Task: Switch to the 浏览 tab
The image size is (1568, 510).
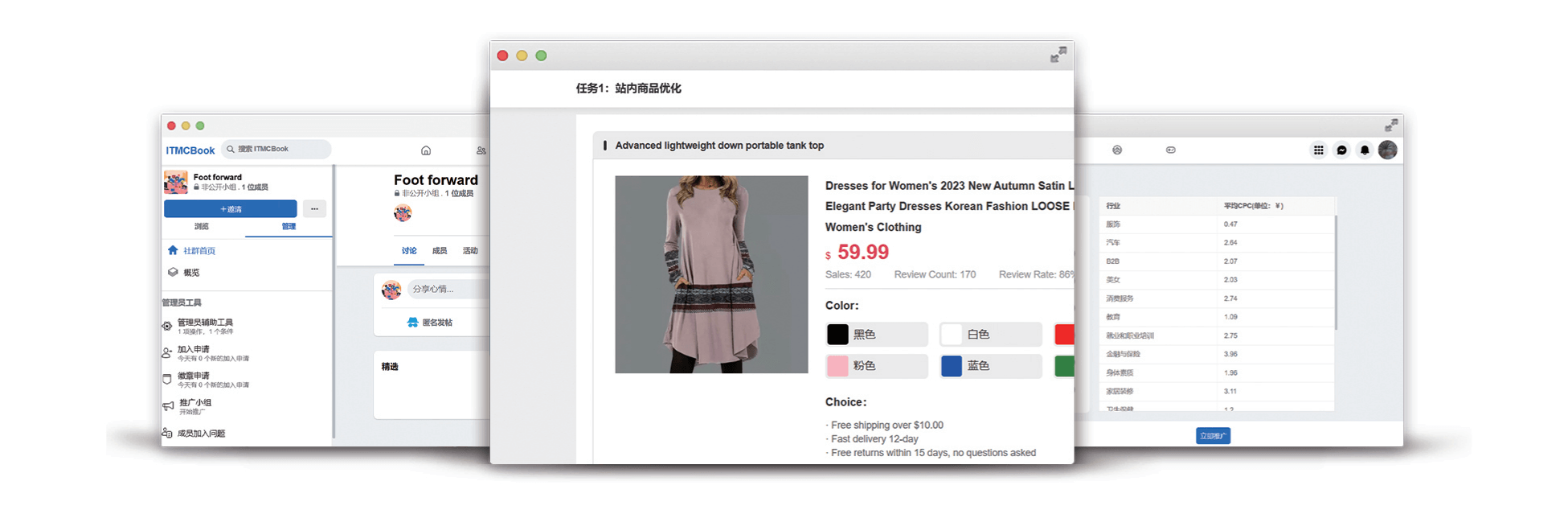Action: (x=202, y=227)
